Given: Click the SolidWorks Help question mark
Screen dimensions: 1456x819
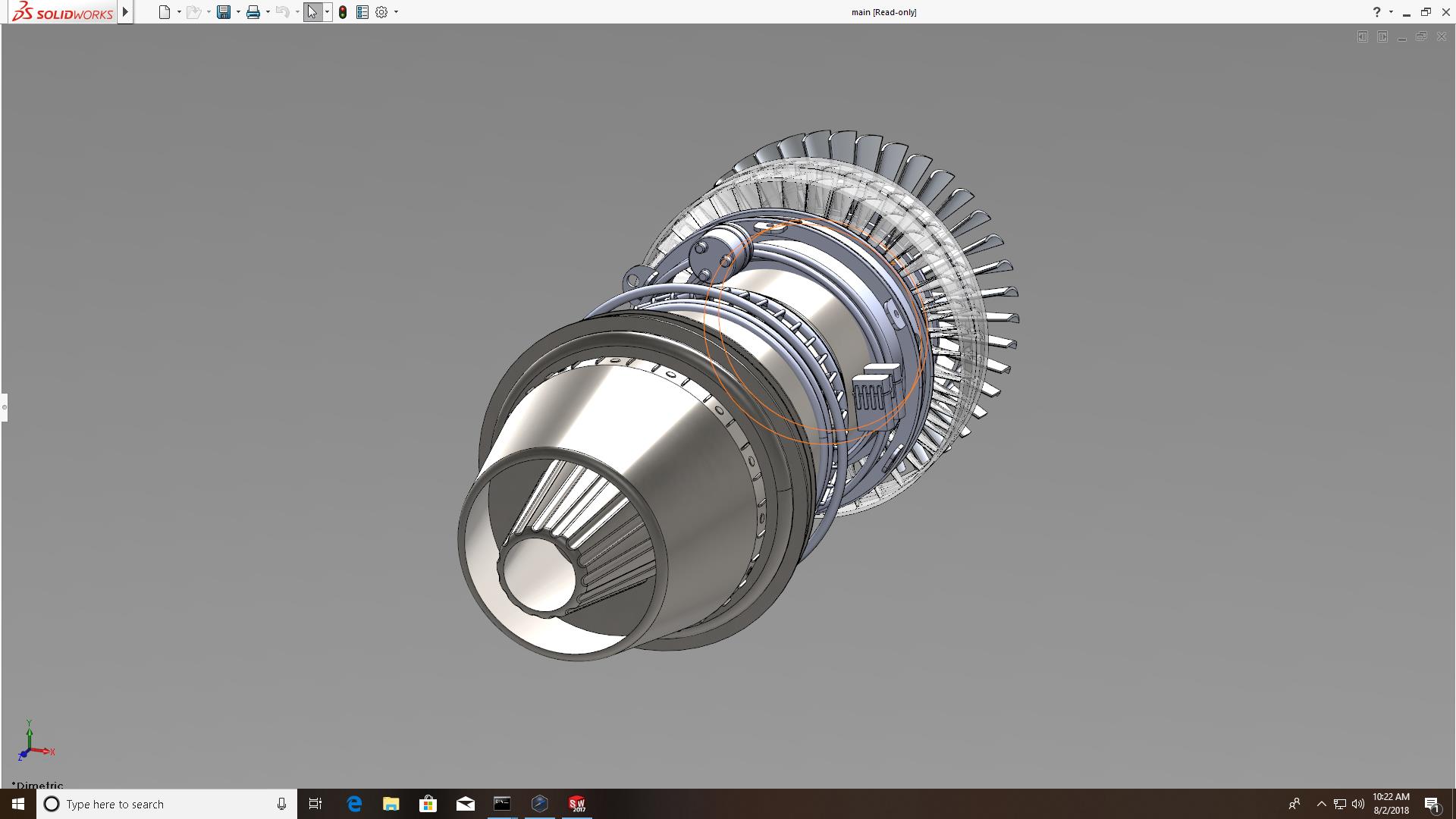Looking at the screenshot, I should click(1376, 12).
